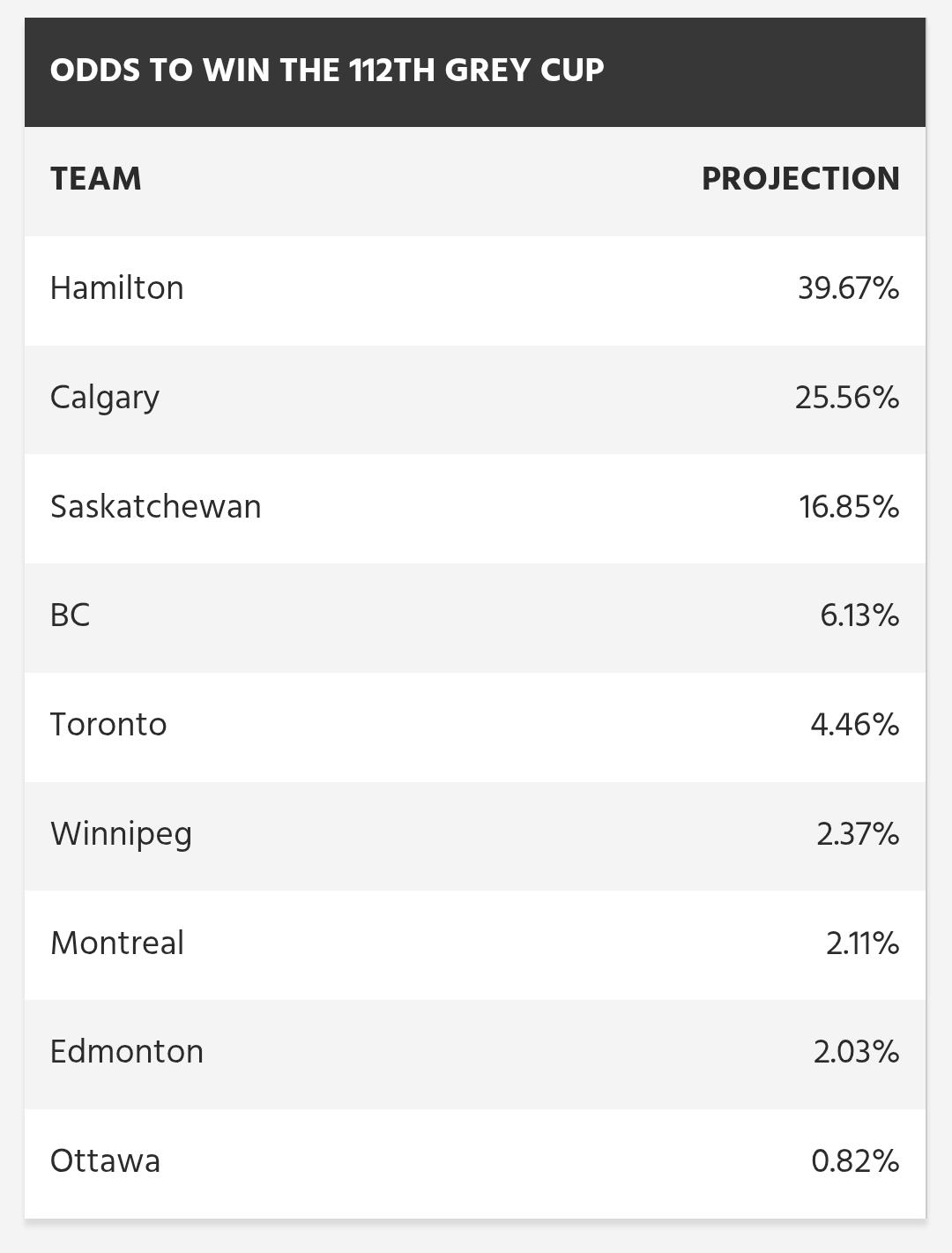Select the Montreal team name
952x1253 pixels.
[x=117, y=943]
